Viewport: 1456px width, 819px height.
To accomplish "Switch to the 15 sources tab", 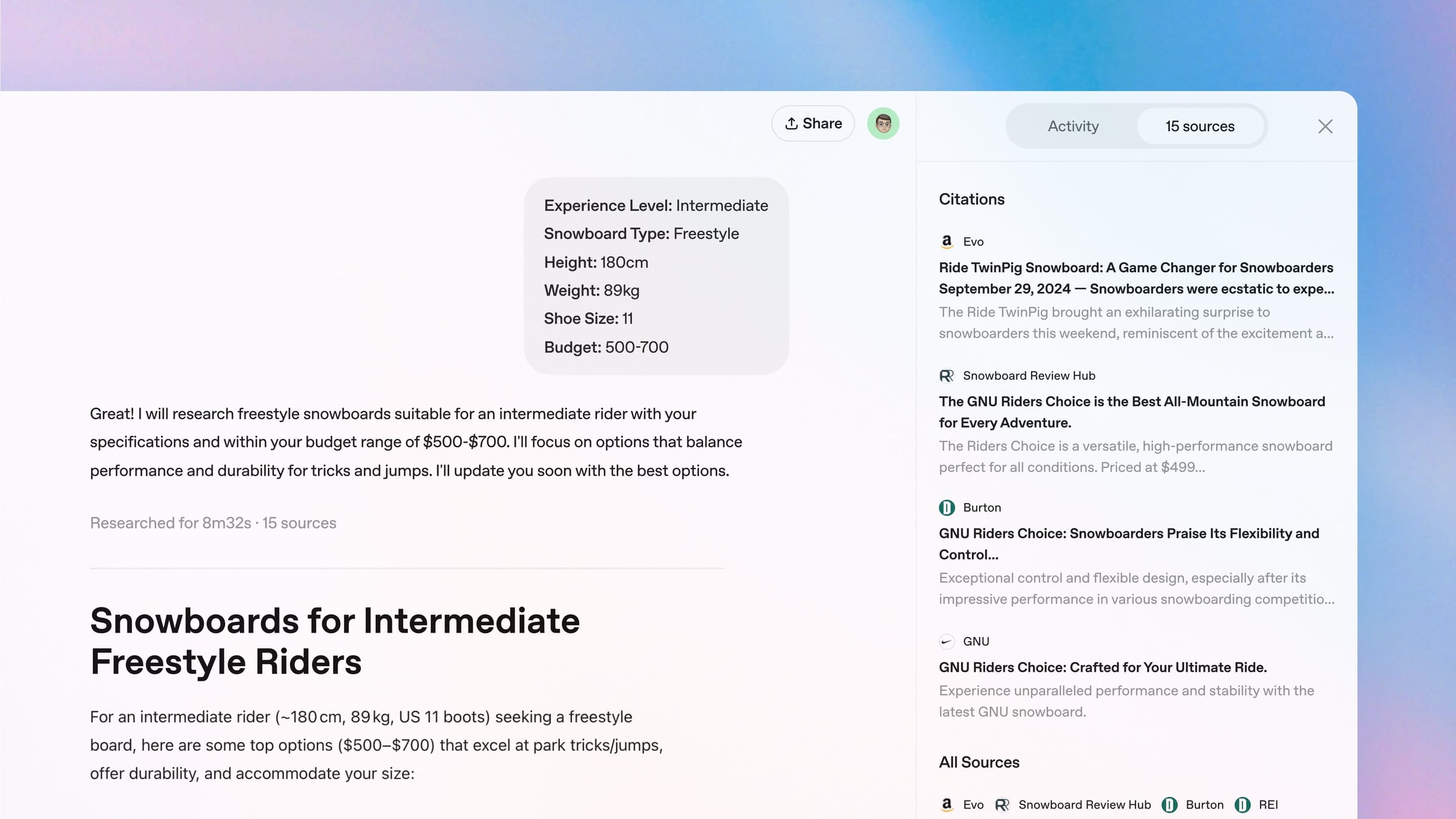I will 1199,126.
